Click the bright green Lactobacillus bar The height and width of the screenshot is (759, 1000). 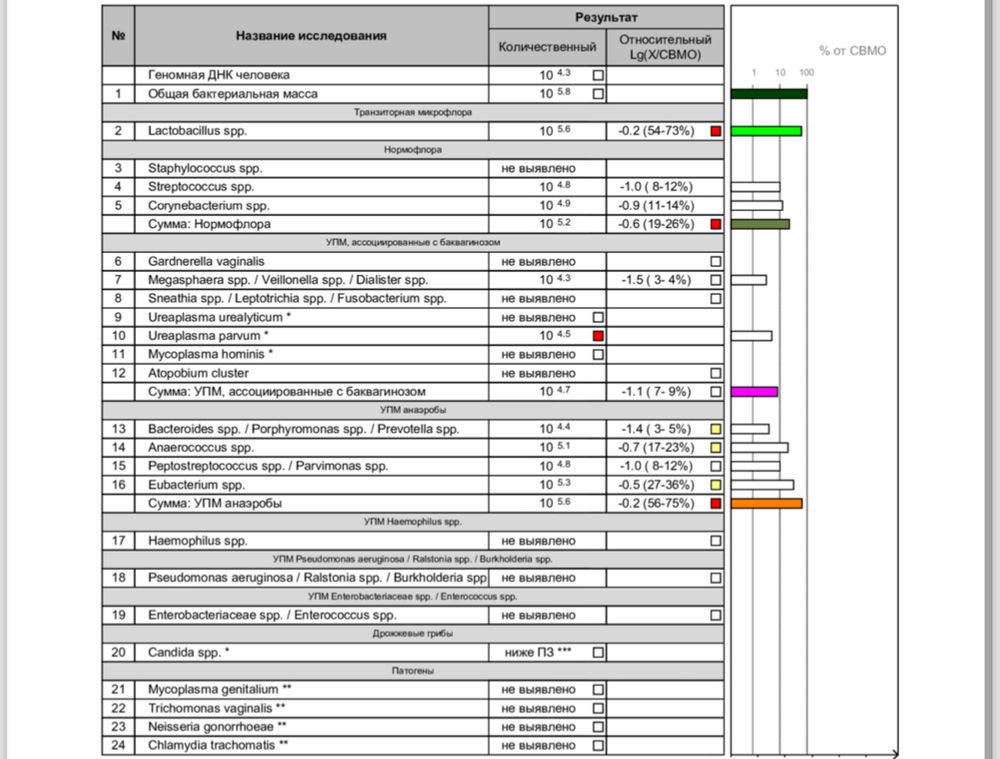click(x=766, y=131)
